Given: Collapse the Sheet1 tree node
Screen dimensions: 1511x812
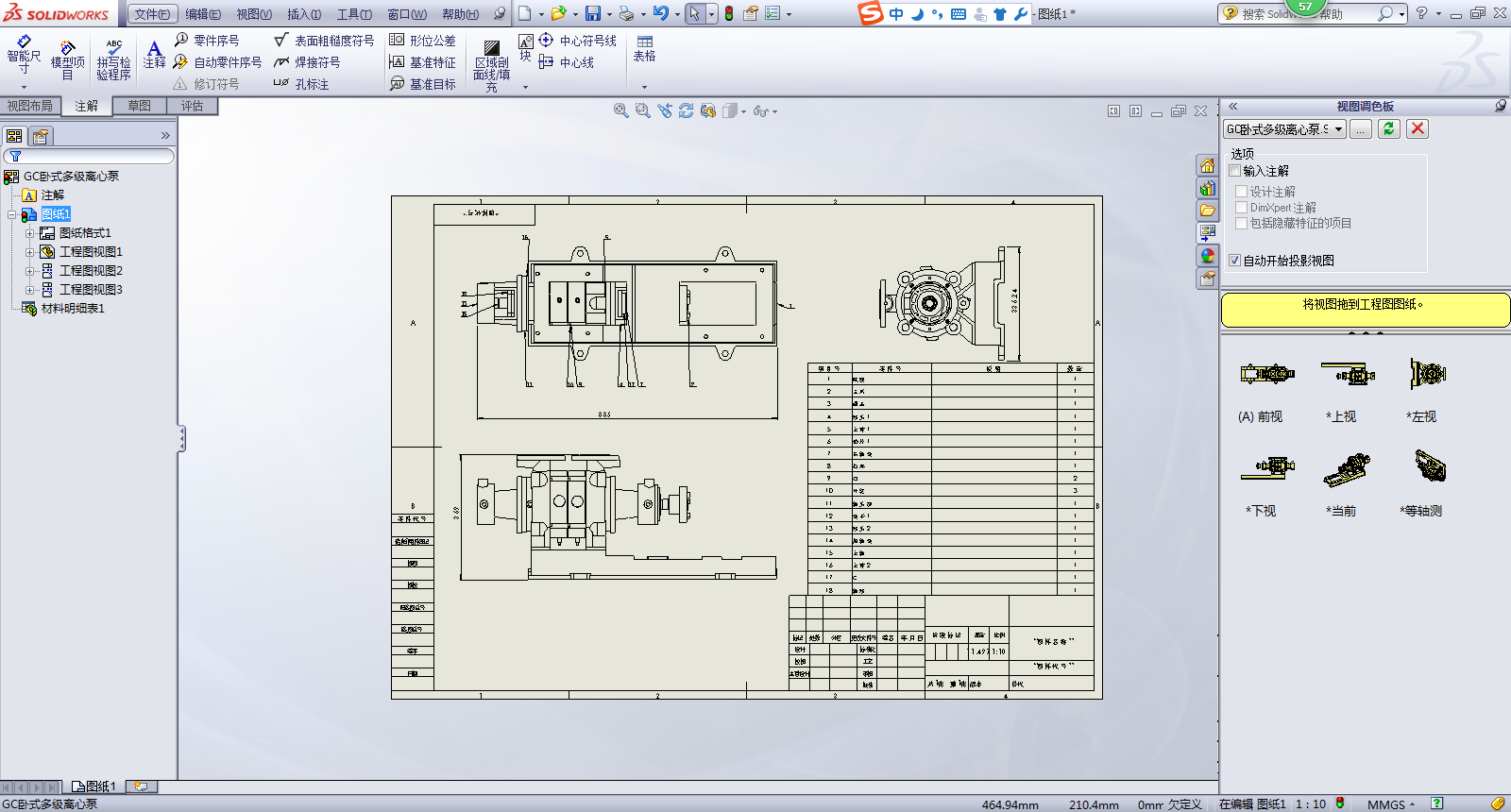Looking at the screenshot, I should click(x=11, y=214).
